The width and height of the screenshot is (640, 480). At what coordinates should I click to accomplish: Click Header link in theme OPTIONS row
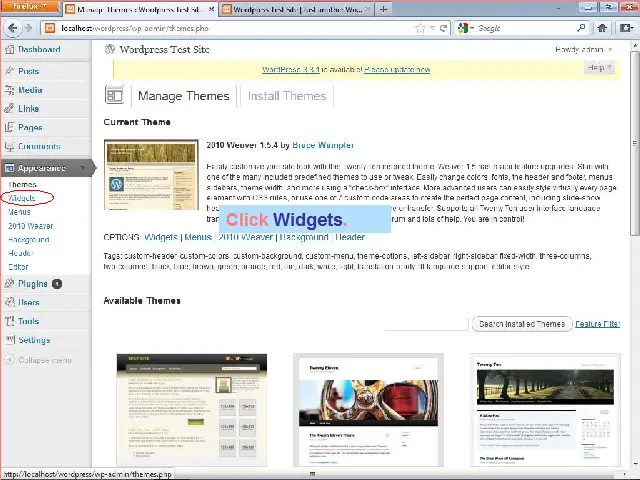(x=350, y=237)
